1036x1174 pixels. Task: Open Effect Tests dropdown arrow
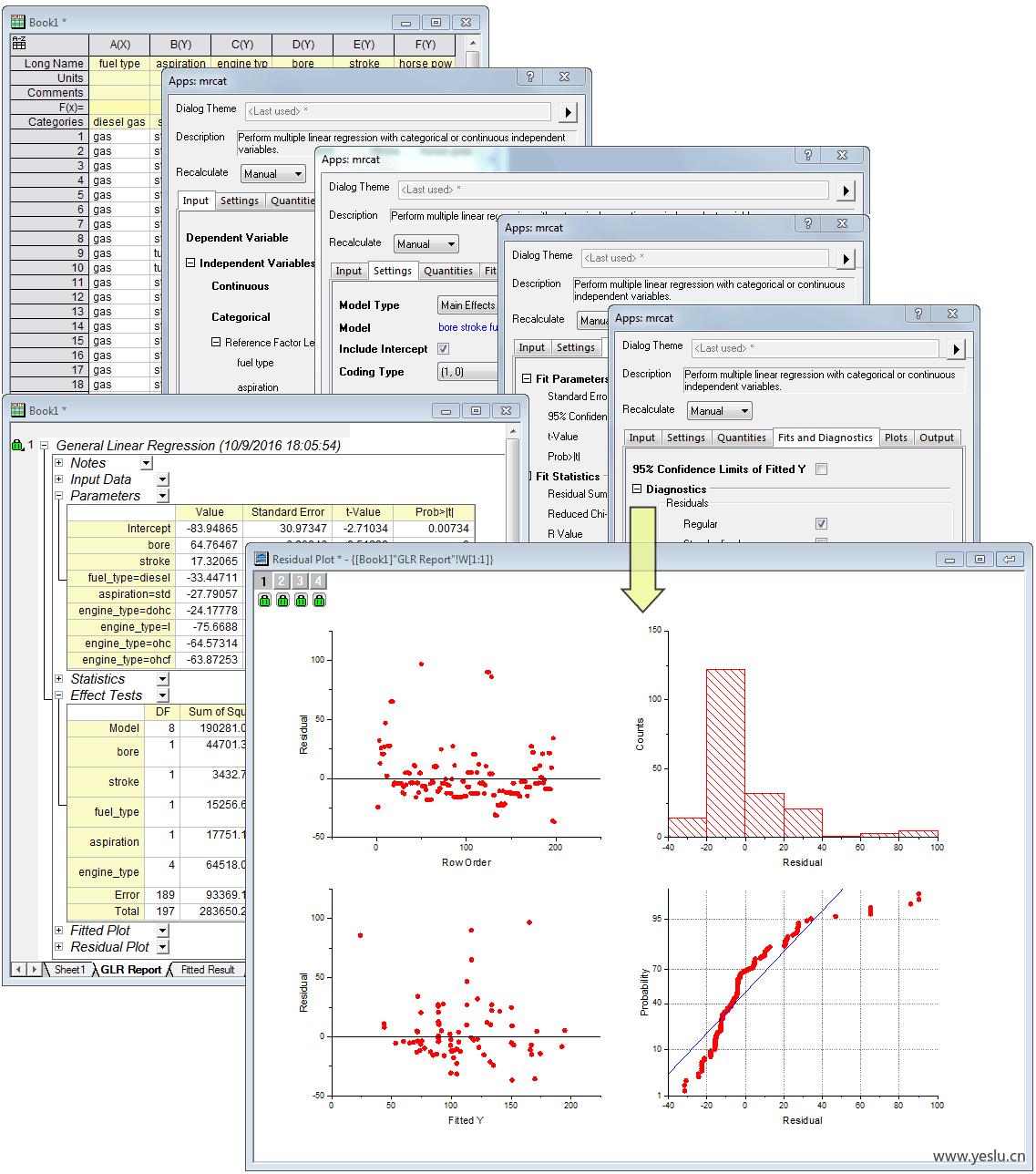tap(163, 695)
